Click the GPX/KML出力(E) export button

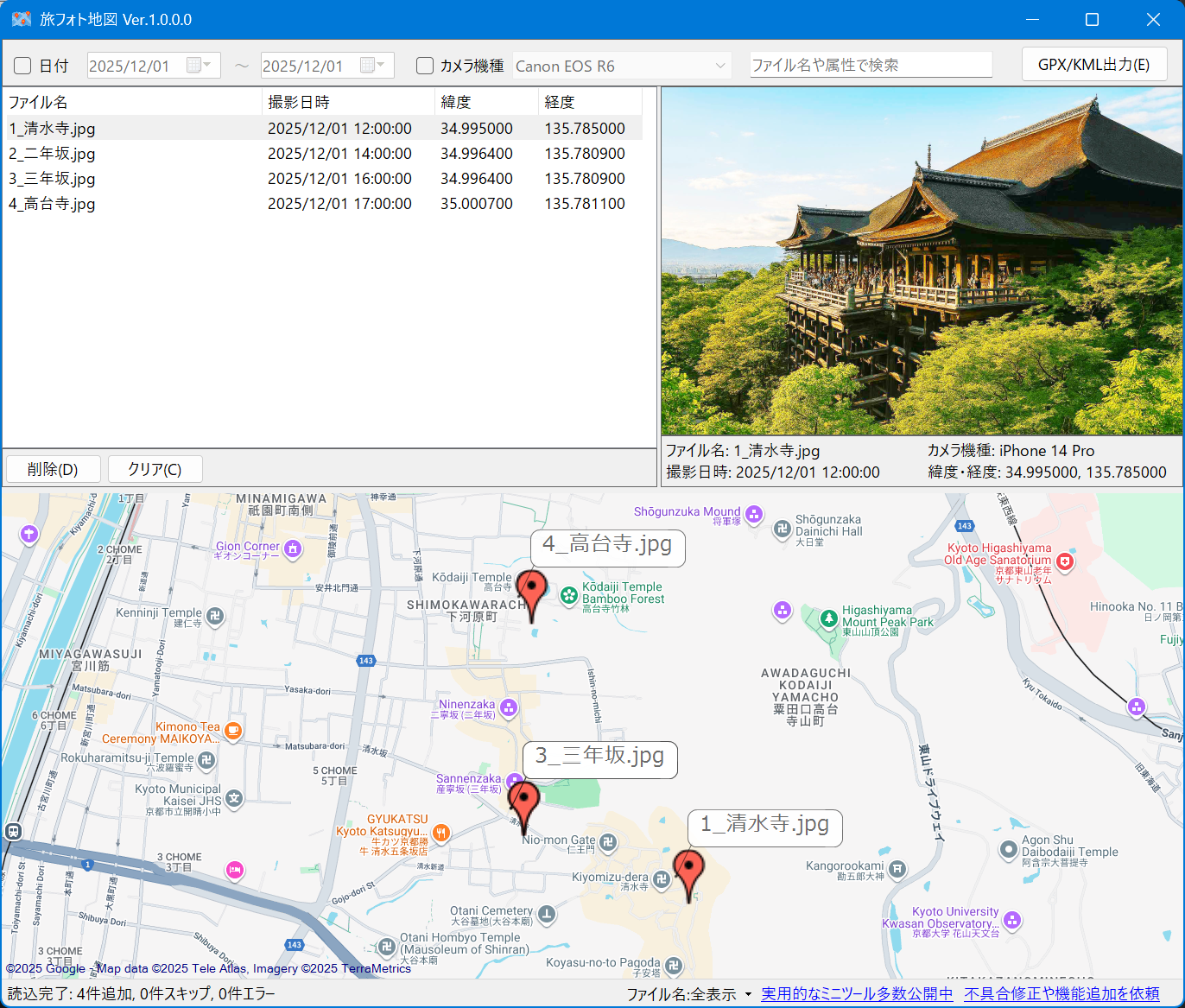[x=1094, y=64]
